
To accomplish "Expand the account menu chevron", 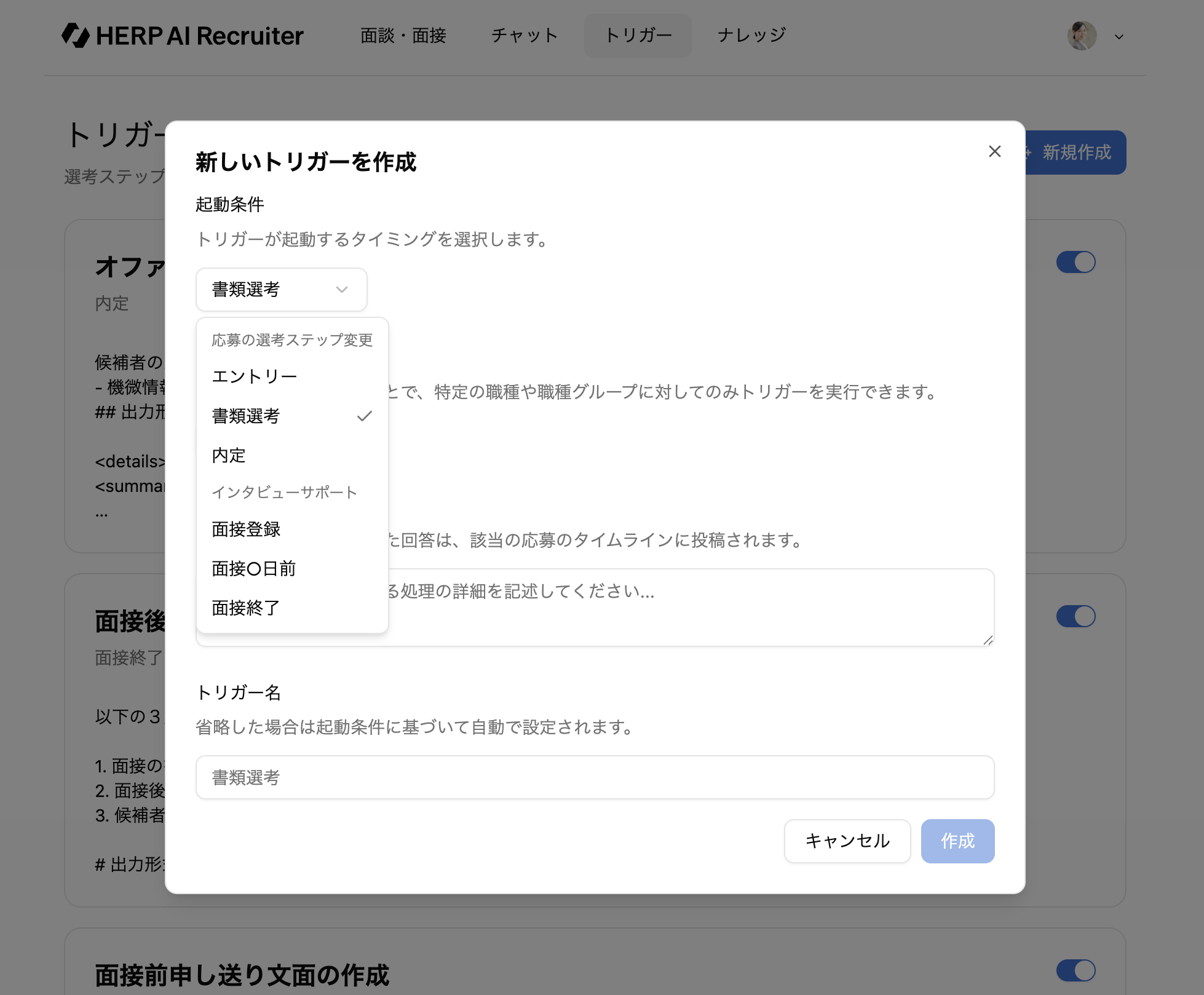I will pos(1119,37).
